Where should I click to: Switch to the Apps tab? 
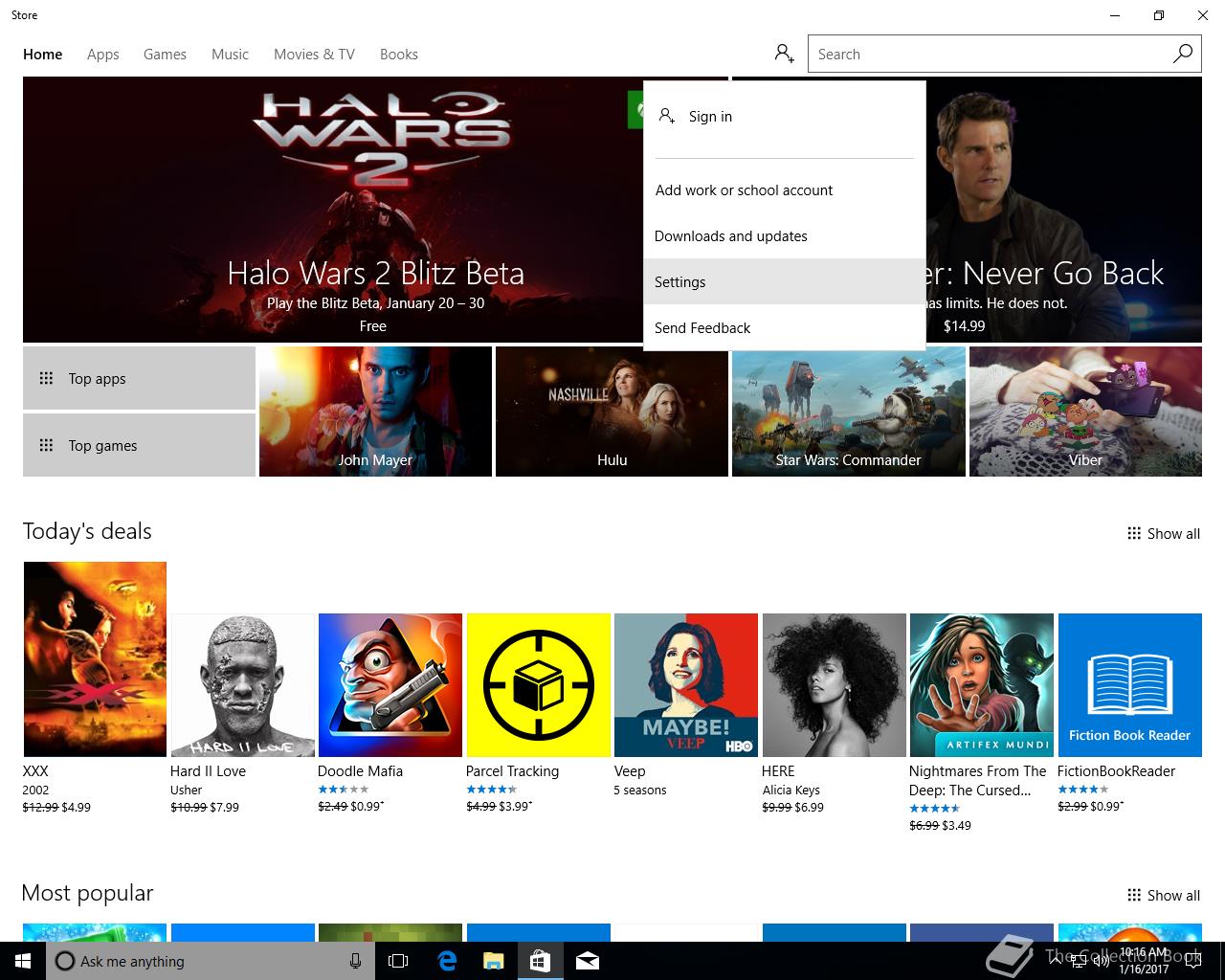(x=103, y=55)
